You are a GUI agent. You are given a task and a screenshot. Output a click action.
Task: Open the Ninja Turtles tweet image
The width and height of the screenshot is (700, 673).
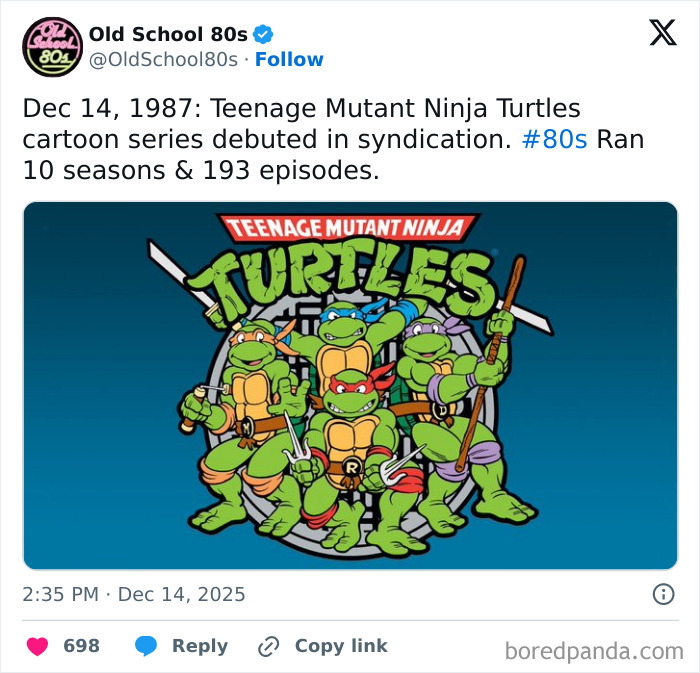(350, 385)
